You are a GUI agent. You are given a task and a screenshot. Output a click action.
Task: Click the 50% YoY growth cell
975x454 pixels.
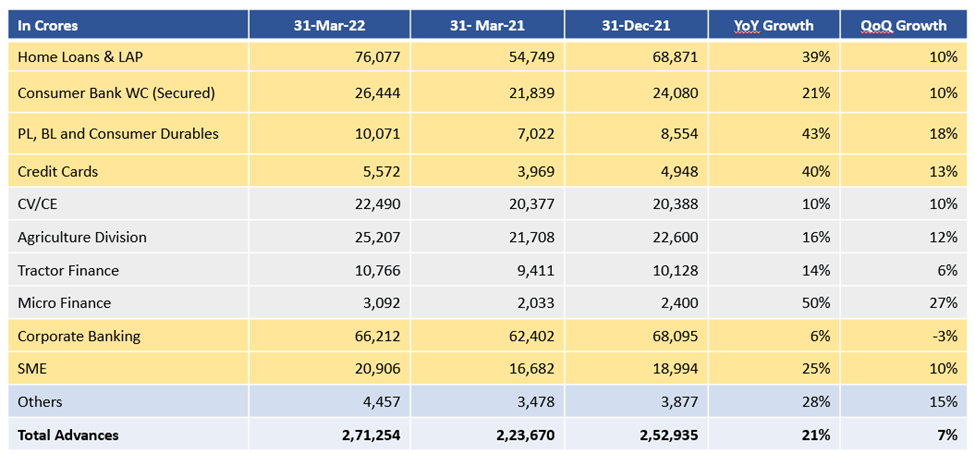(815, 303)
